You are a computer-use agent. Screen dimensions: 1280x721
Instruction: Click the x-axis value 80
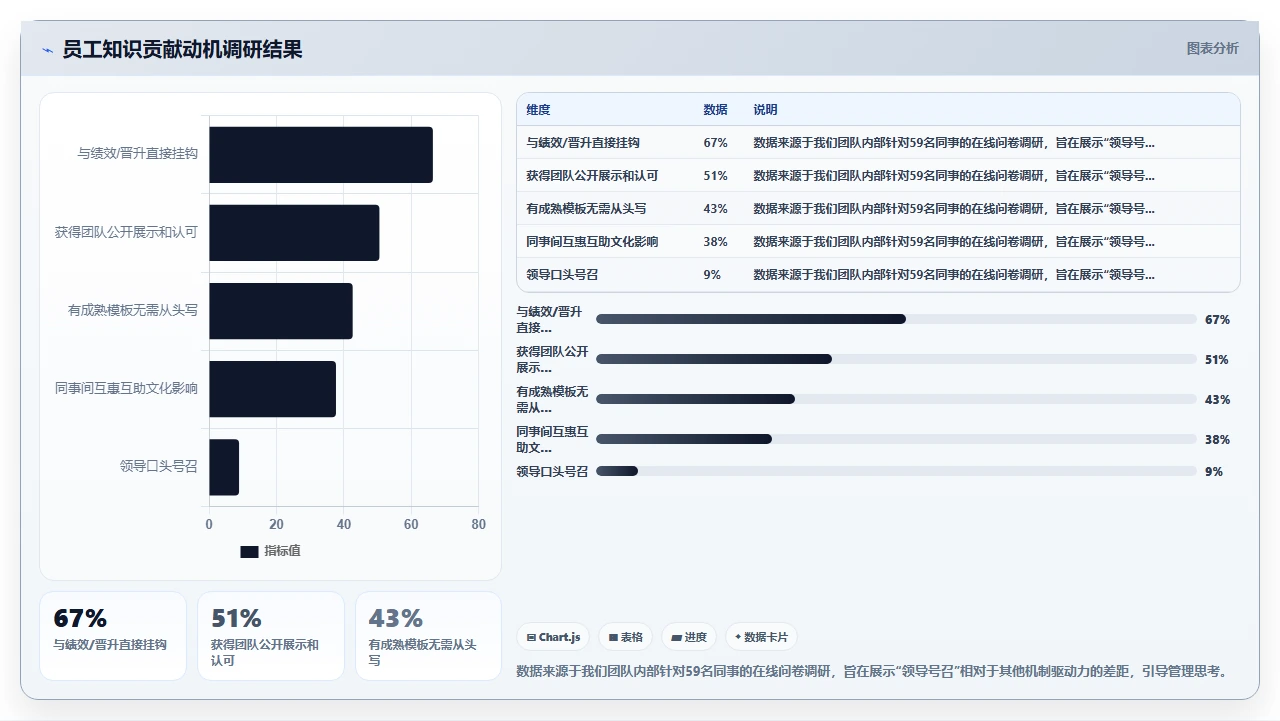[x=479, y=524]
